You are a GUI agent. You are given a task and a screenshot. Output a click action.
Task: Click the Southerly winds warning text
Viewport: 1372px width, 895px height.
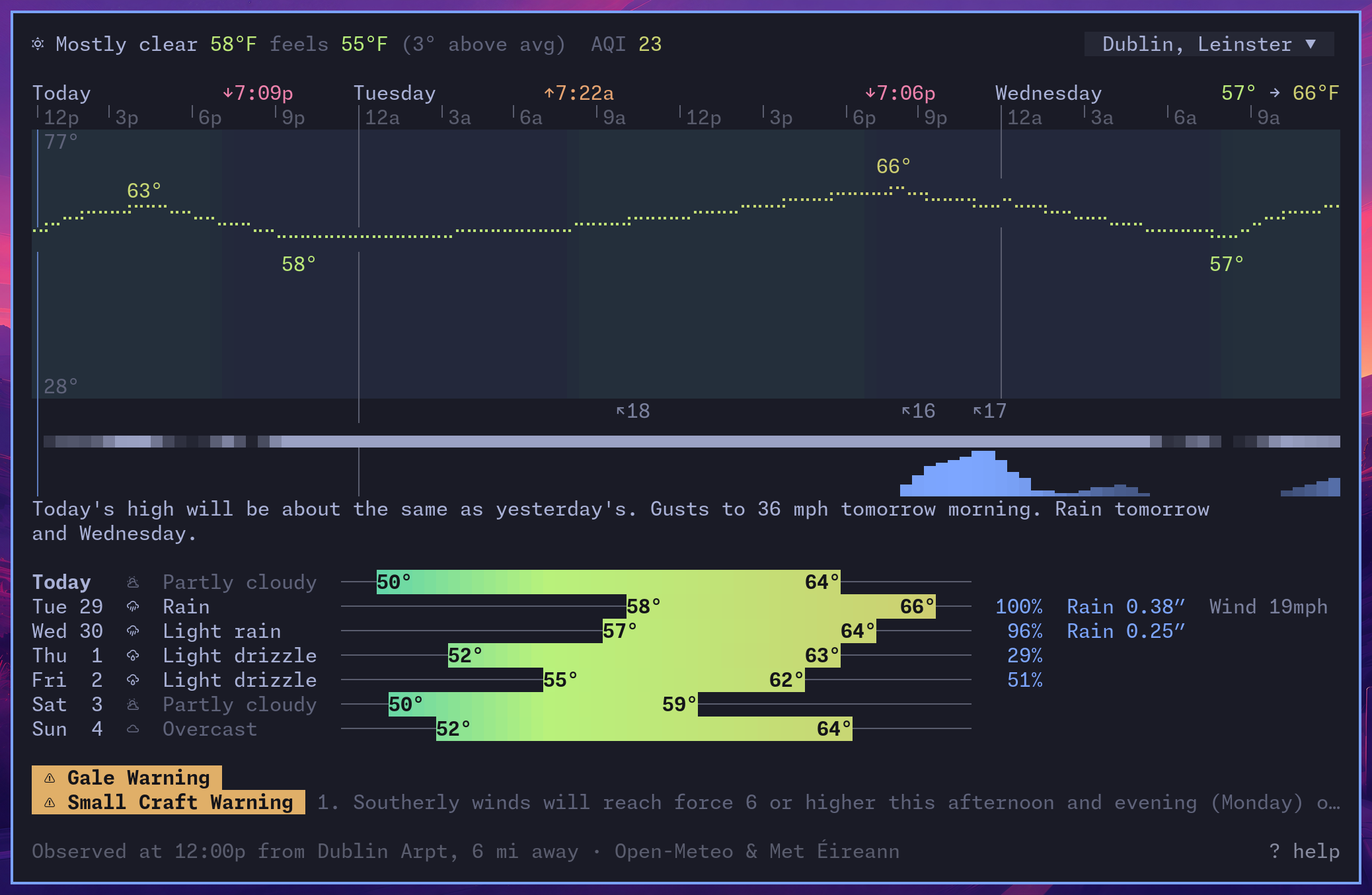(829, 802)
